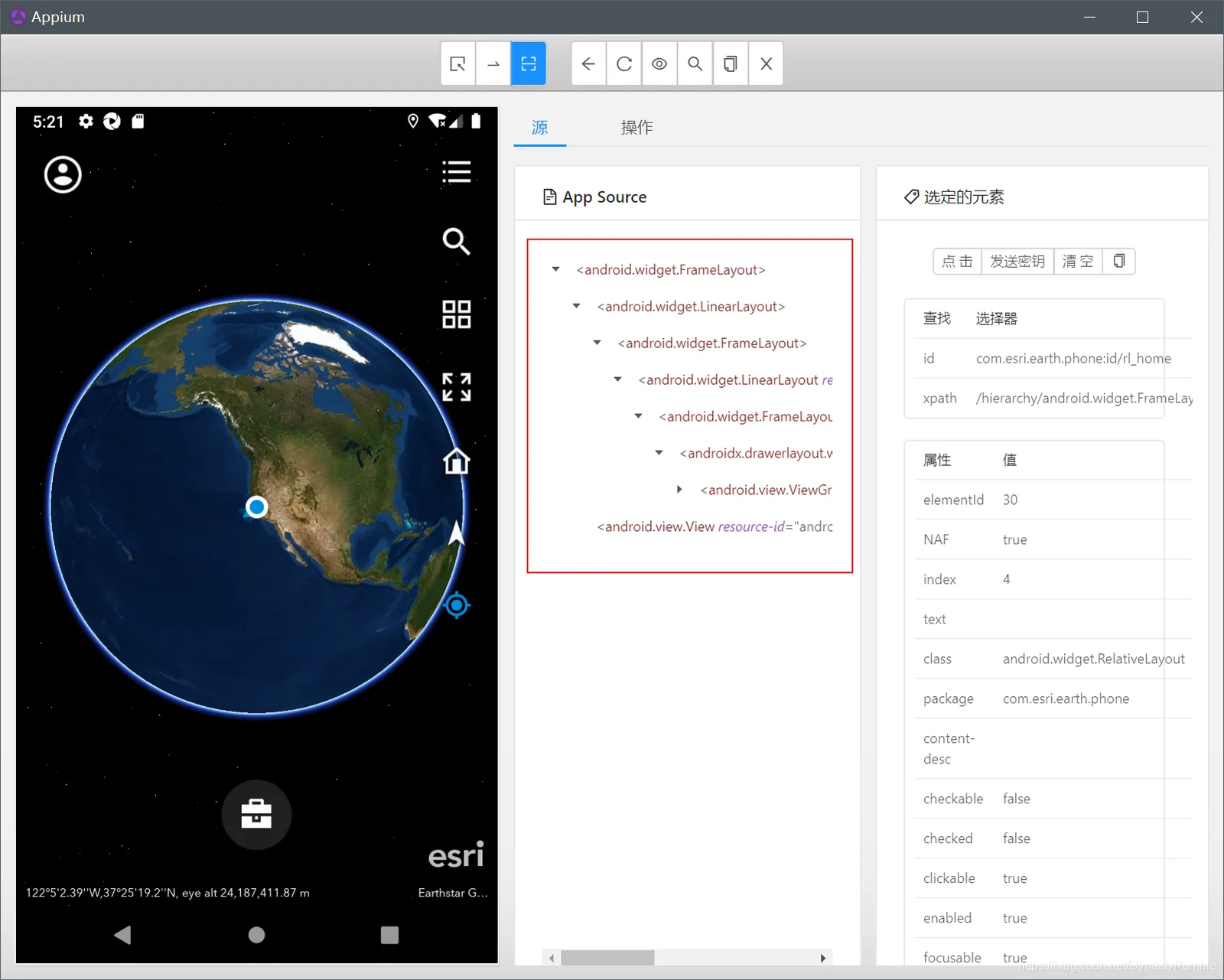Tap the Android recents square button
This screenshot has height=980, width=1224.
tap(390, 935)
